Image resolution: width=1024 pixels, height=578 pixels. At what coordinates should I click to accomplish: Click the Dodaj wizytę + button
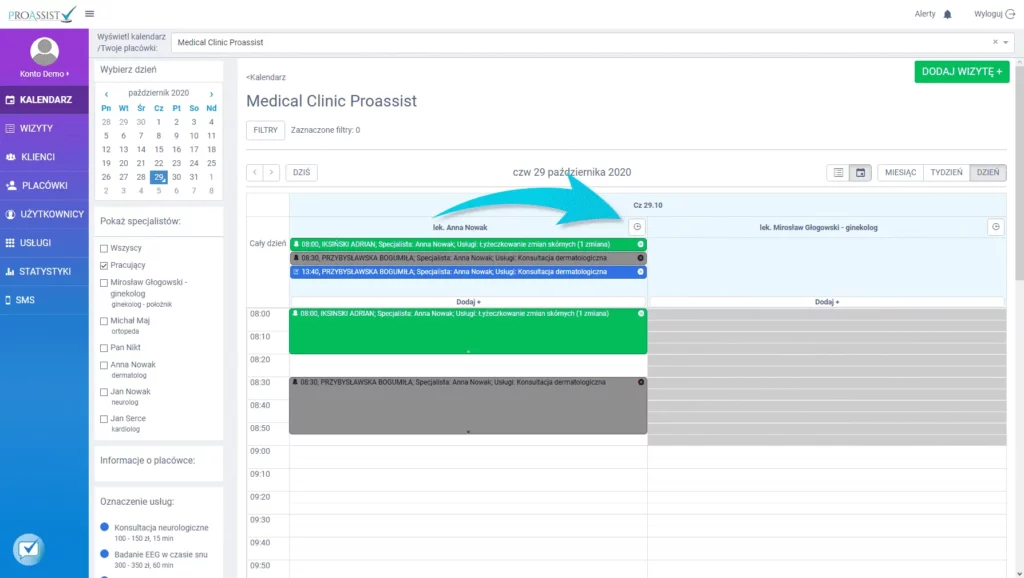961,71
